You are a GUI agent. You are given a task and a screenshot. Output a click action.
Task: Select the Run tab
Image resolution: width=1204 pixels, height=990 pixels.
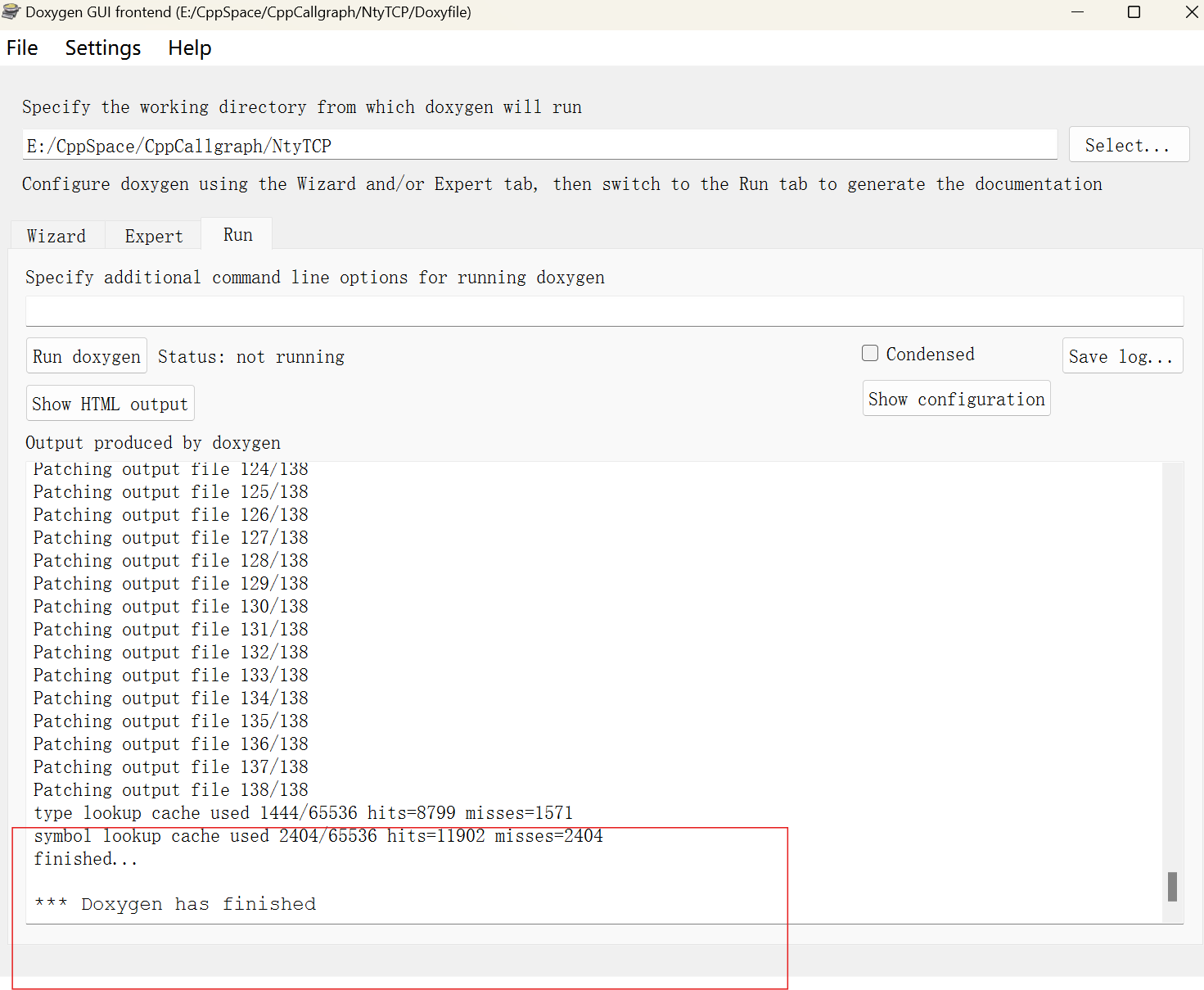[237, 234]
